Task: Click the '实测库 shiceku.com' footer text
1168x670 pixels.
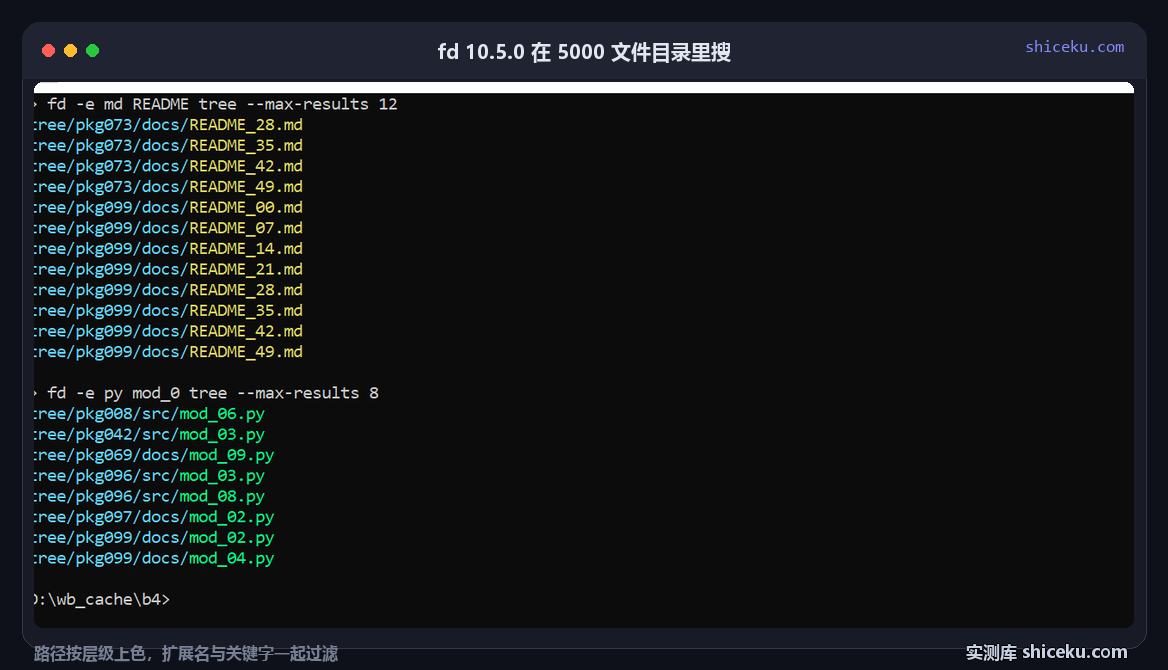Action: coord(1047,652)
